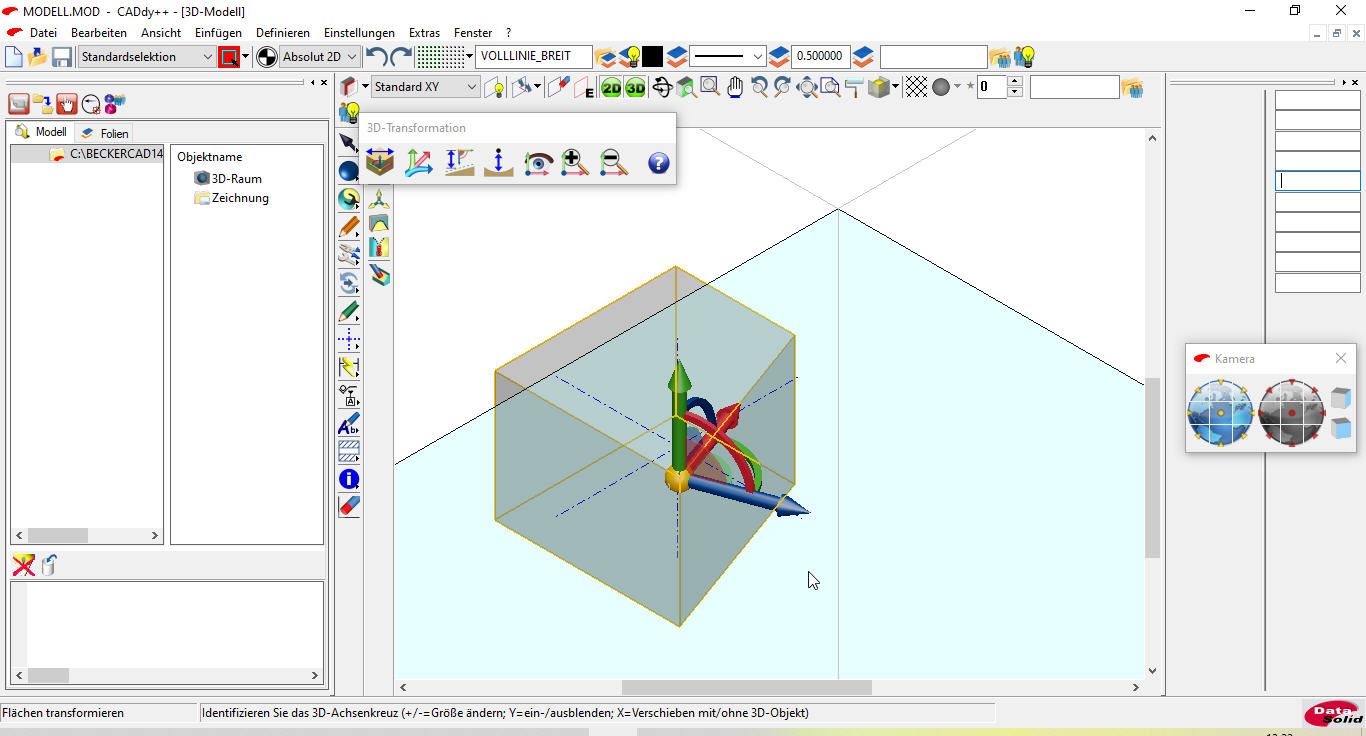1366x736 pixels.
Task: Switch to 2D mode button
Action: tap(611, 88)
